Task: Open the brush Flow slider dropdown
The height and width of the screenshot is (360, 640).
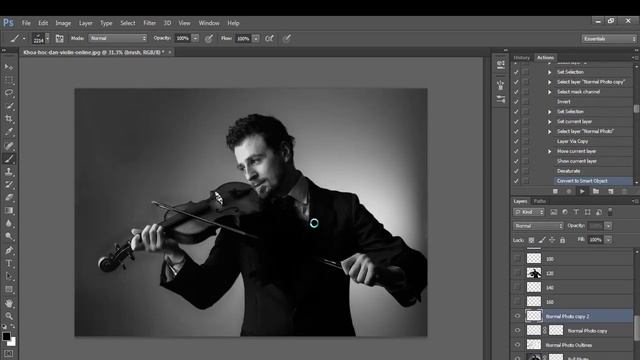Action: pos(256,38)
